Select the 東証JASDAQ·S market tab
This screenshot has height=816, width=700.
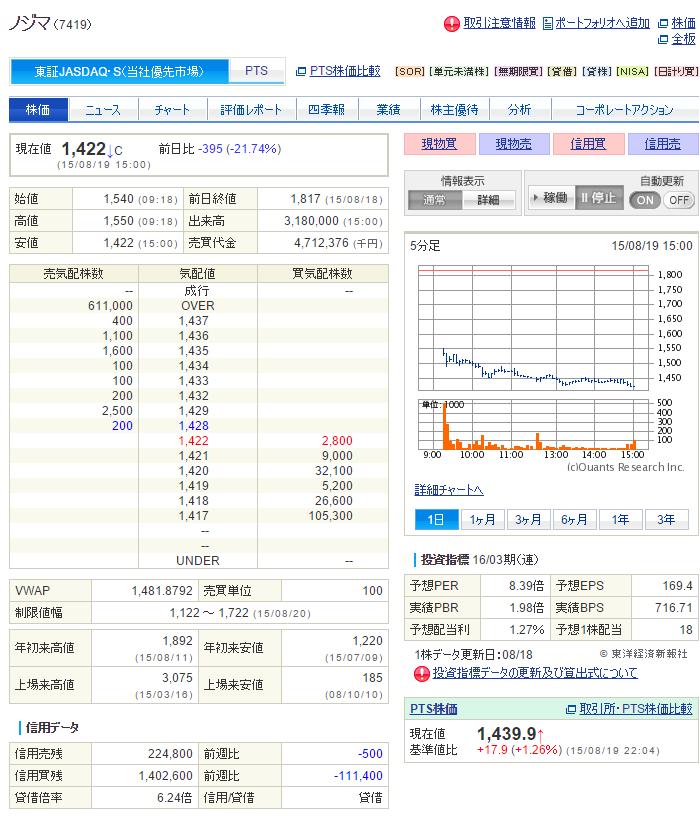coord(119,71)
